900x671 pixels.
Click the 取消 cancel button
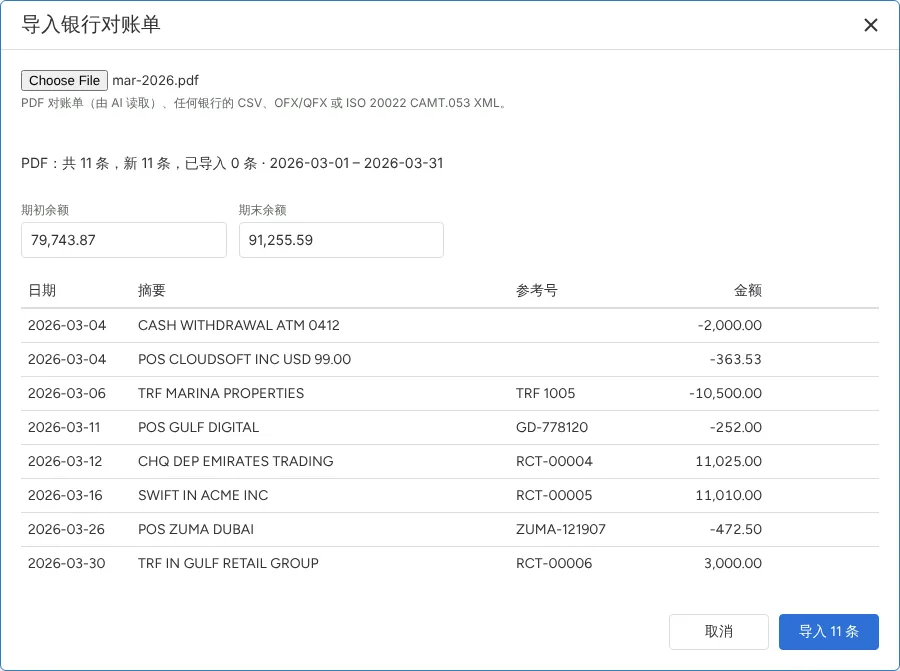[719, 631]
